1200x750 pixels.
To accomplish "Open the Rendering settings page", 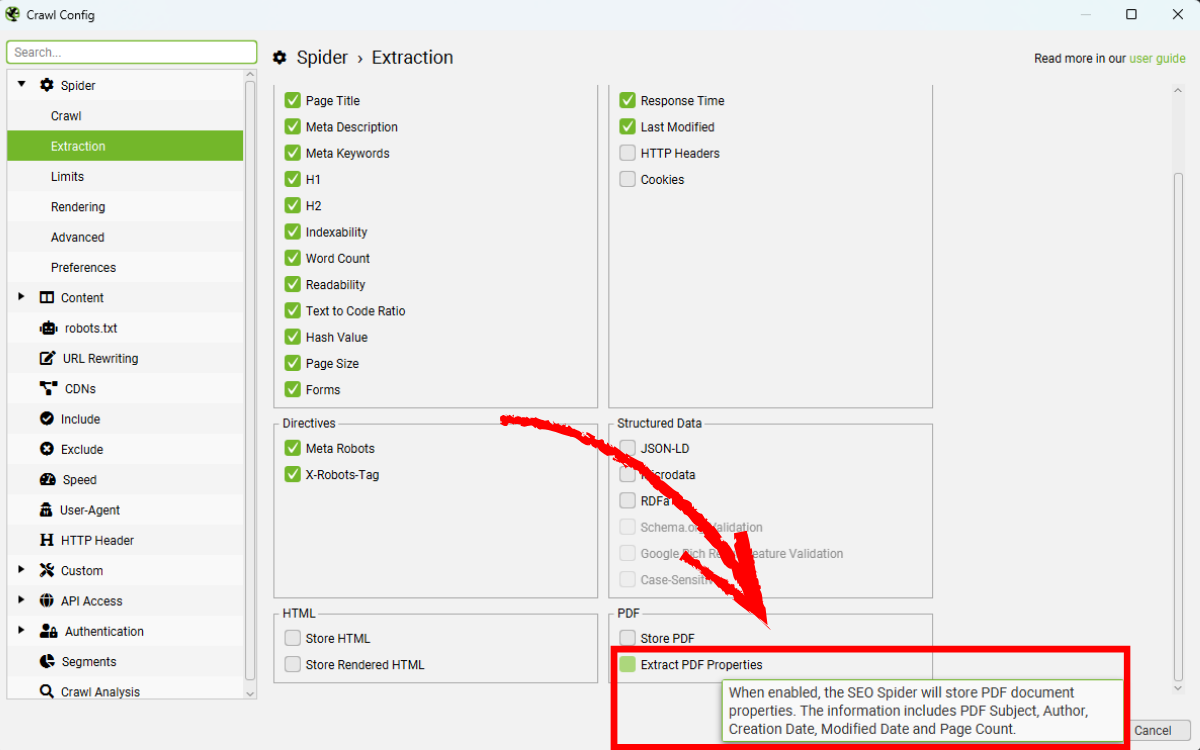I will (78, 207).
